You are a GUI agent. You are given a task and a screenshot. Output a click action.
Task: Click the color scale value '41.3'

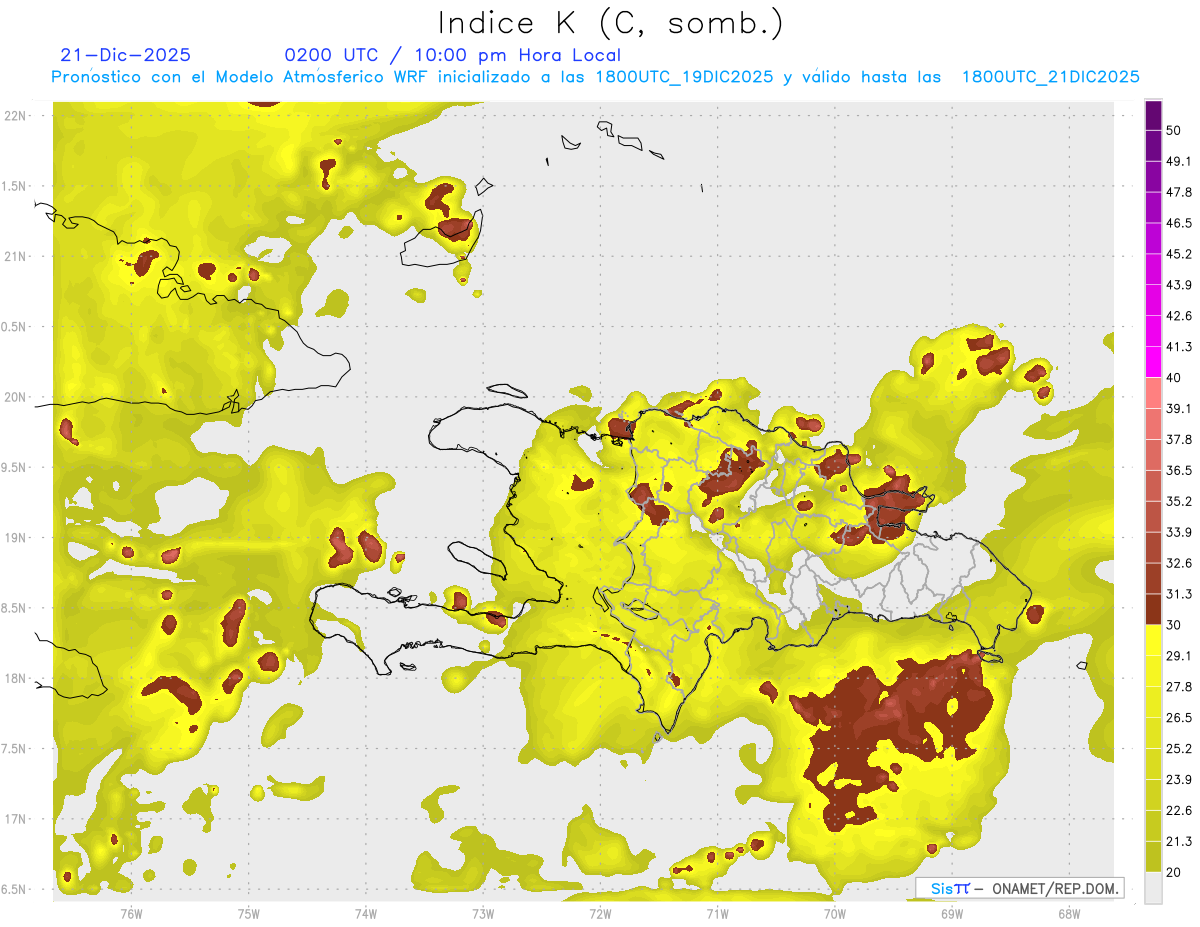click(x=1179, y=347)
